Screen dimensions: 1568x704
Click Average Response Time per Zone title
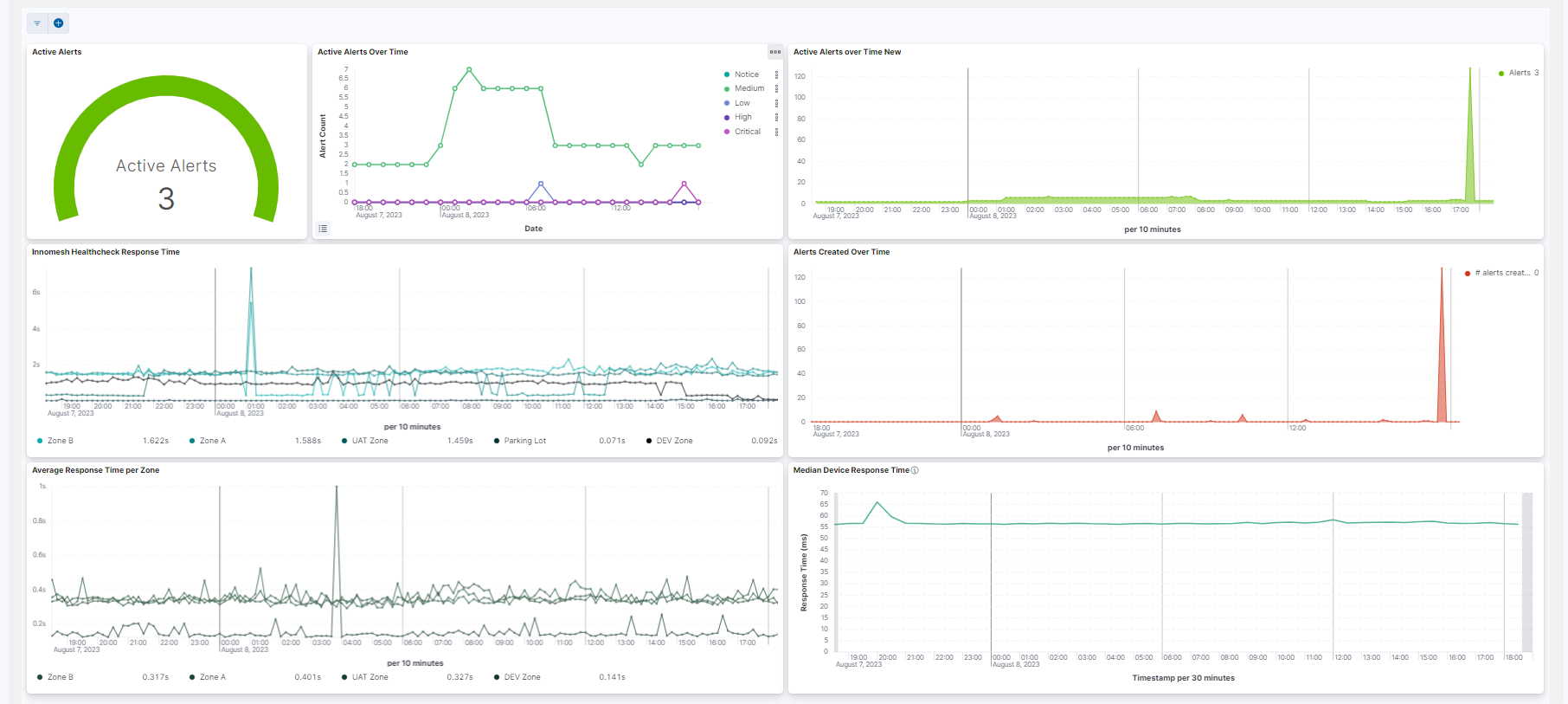click(x=95, y=470)
